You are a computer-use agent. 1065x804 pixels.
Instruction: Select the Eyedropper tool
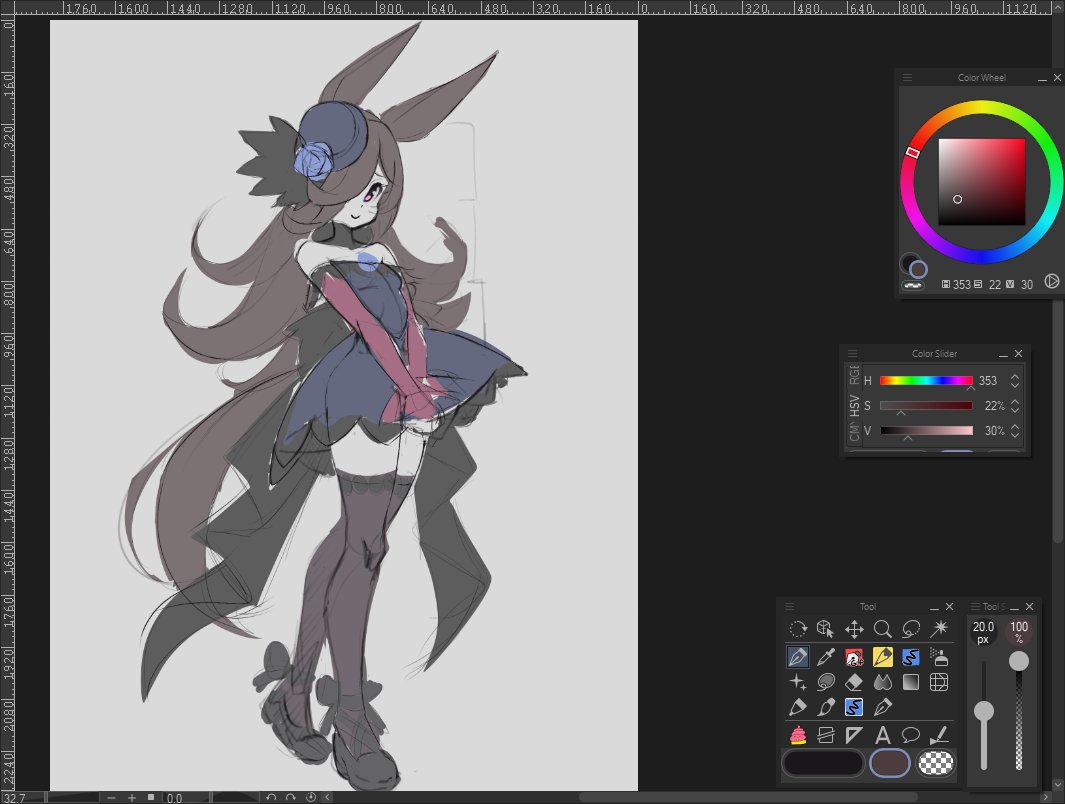825,657
